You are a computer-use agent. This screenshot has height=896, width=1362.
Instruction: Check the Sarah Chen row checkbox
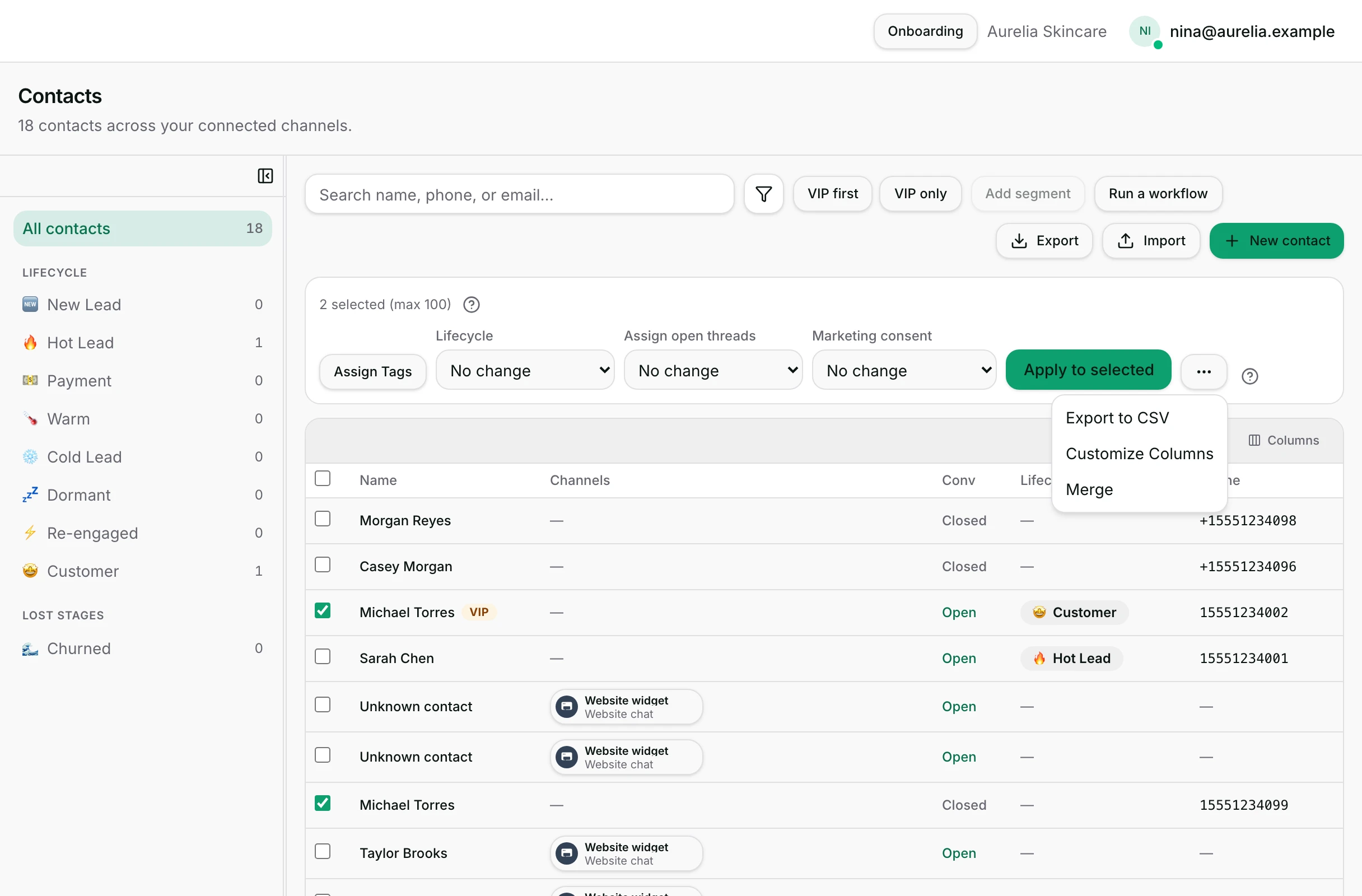(323, 656)
